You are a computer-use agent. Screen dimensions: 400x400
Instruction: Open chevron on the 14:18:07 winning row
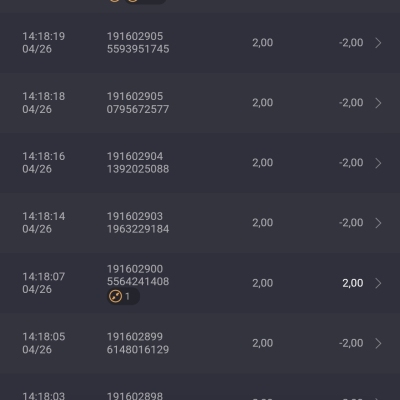378,283
